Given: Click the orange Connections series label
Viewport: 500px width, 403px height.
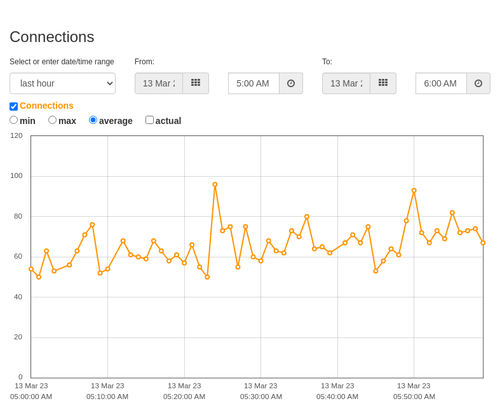Looking at the screenshot, I should click(x=46, y=106).
